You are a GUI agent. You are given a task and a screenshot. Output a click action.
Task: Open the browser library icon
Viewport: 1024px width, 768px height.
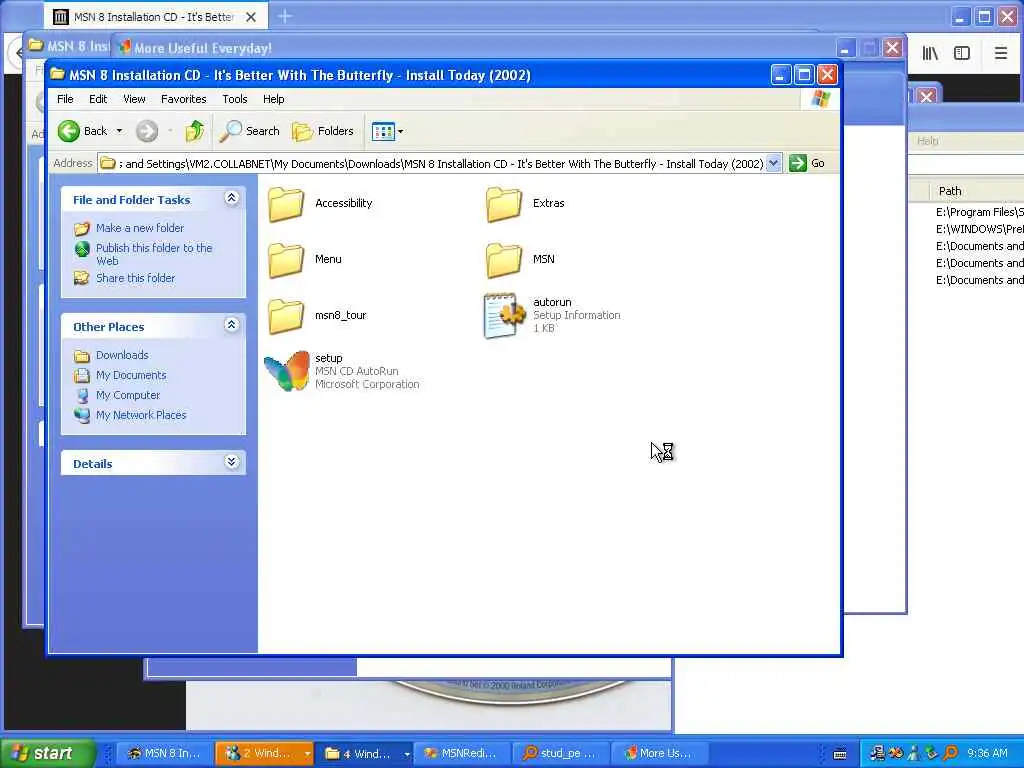(x=930, y=54)
